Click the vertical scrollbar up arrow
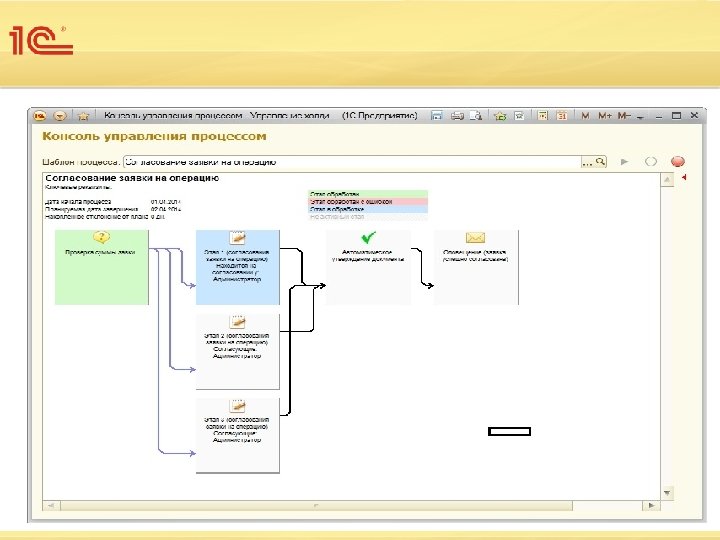The height and width of the screenshot is (540, 720). point(667,180)
